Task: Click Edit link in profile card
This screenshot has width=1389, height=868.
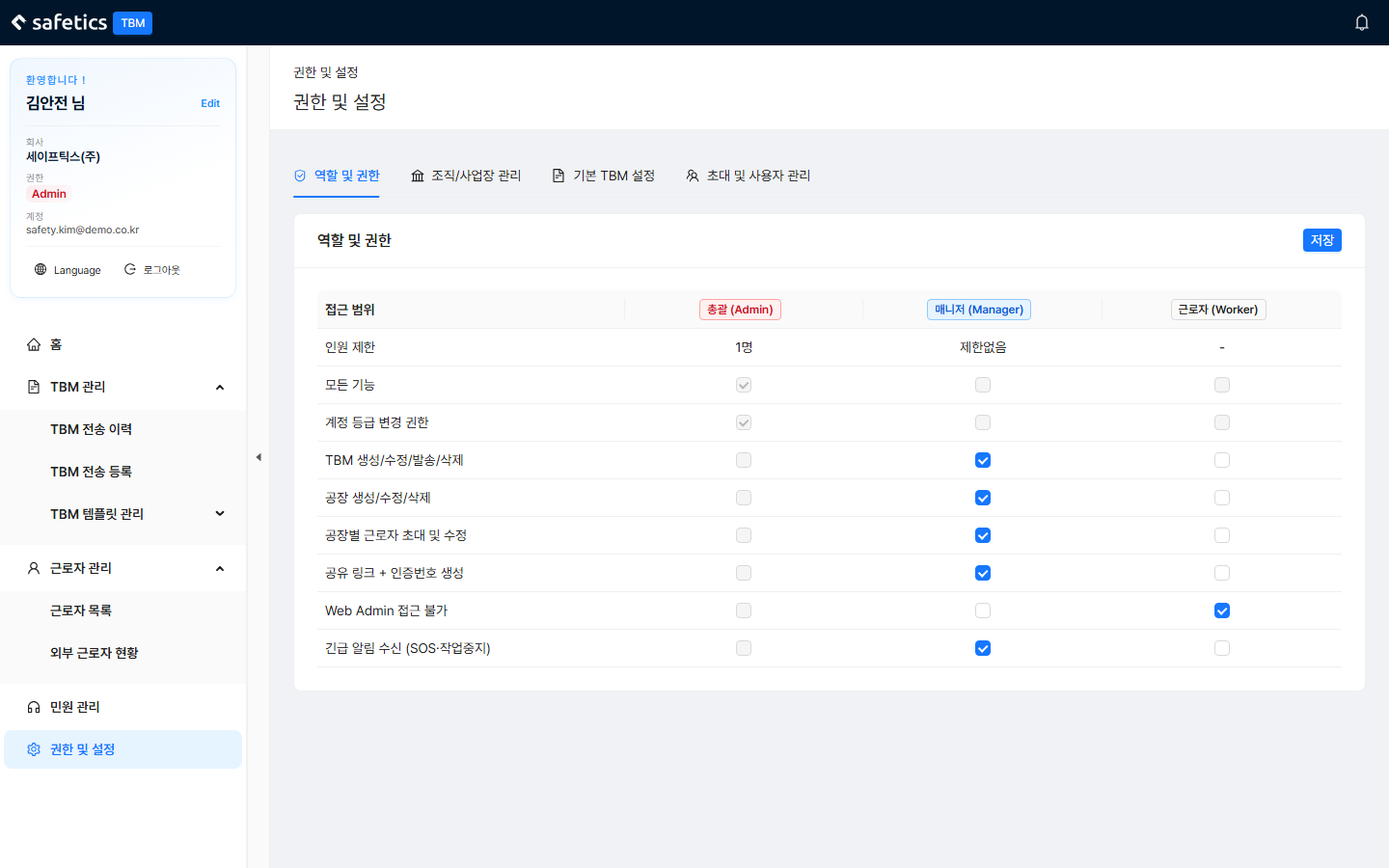Action: 210,103
